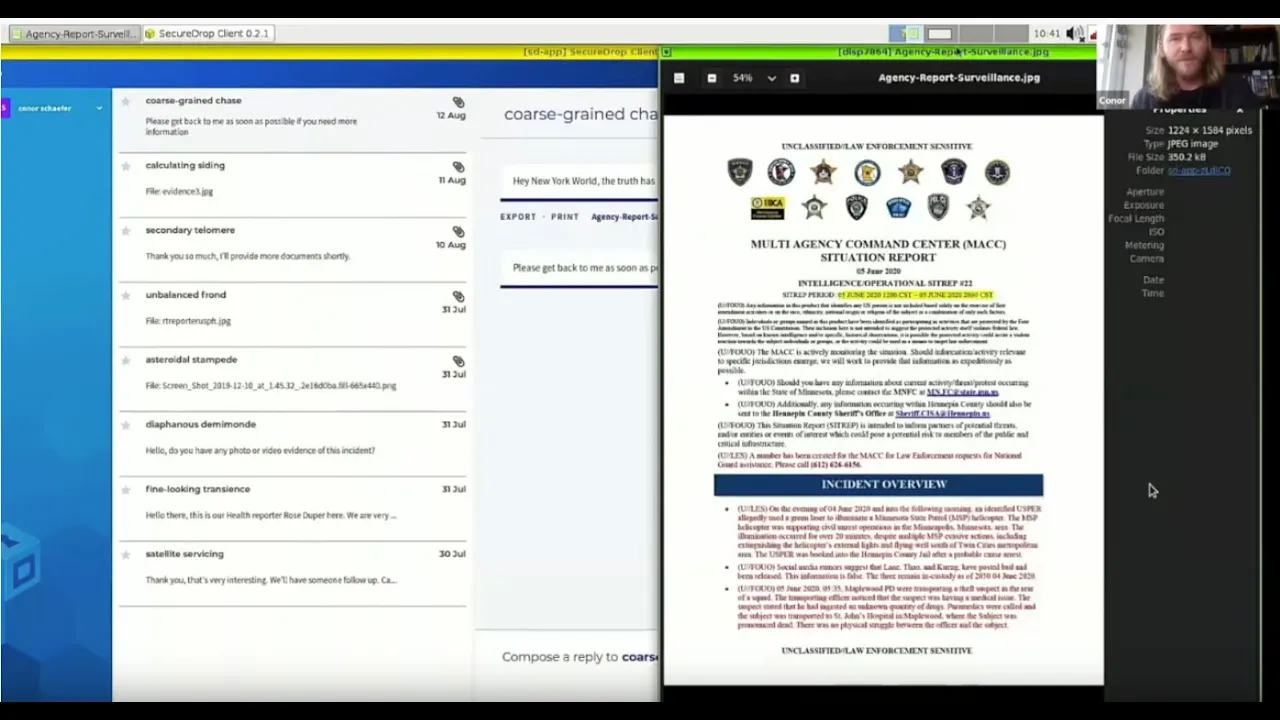
Task: Open the image viewer sidebar menu icon
Action: click(x=679, y=78)
